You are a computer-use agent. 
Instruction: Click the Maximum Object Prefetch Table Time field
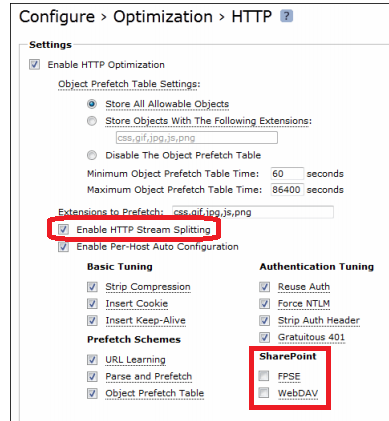(287, 190)
